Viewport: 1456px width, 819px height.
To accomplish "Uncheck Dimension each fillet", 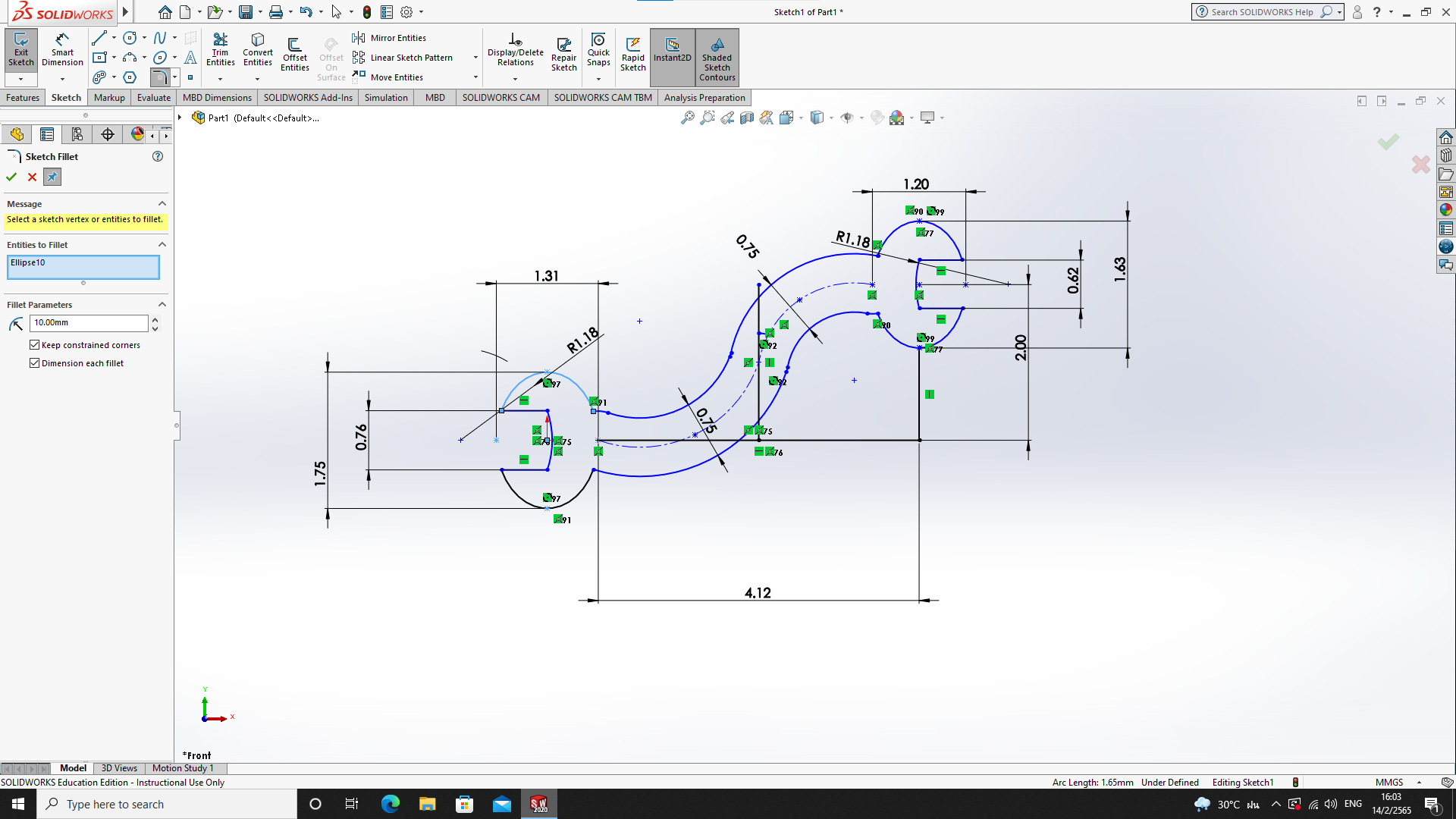I will [35, 363].
